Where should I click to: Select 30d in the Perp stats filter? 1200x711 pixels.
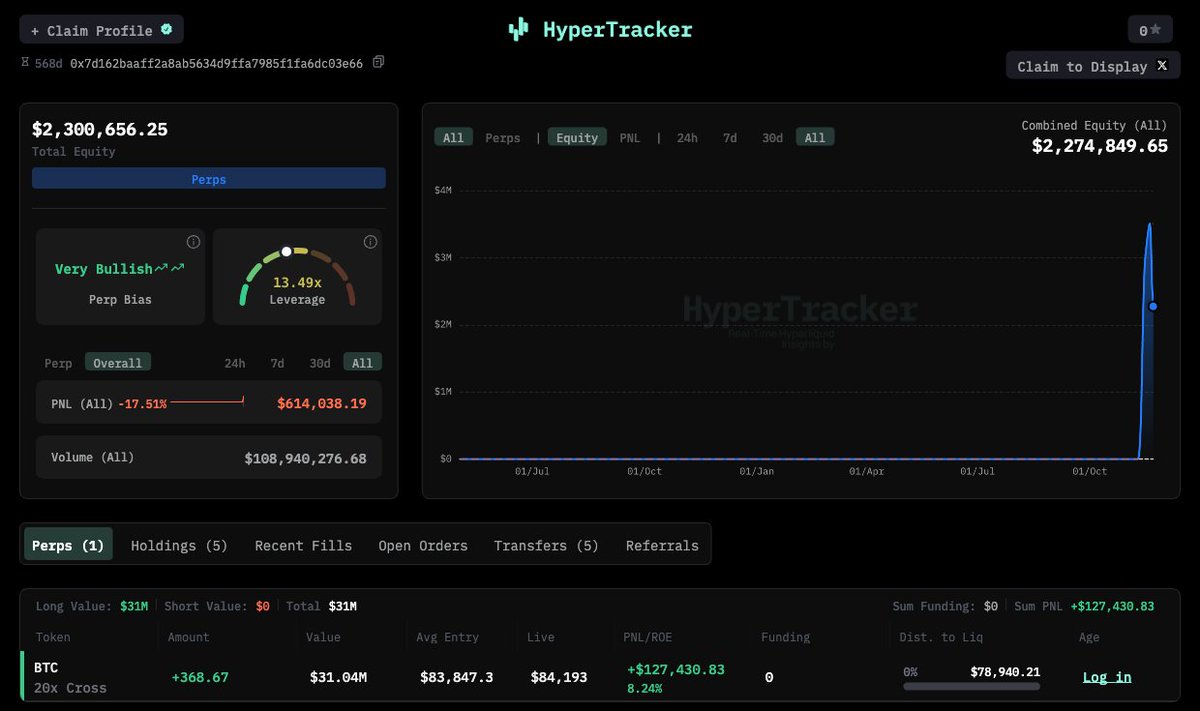coord(319,362)
